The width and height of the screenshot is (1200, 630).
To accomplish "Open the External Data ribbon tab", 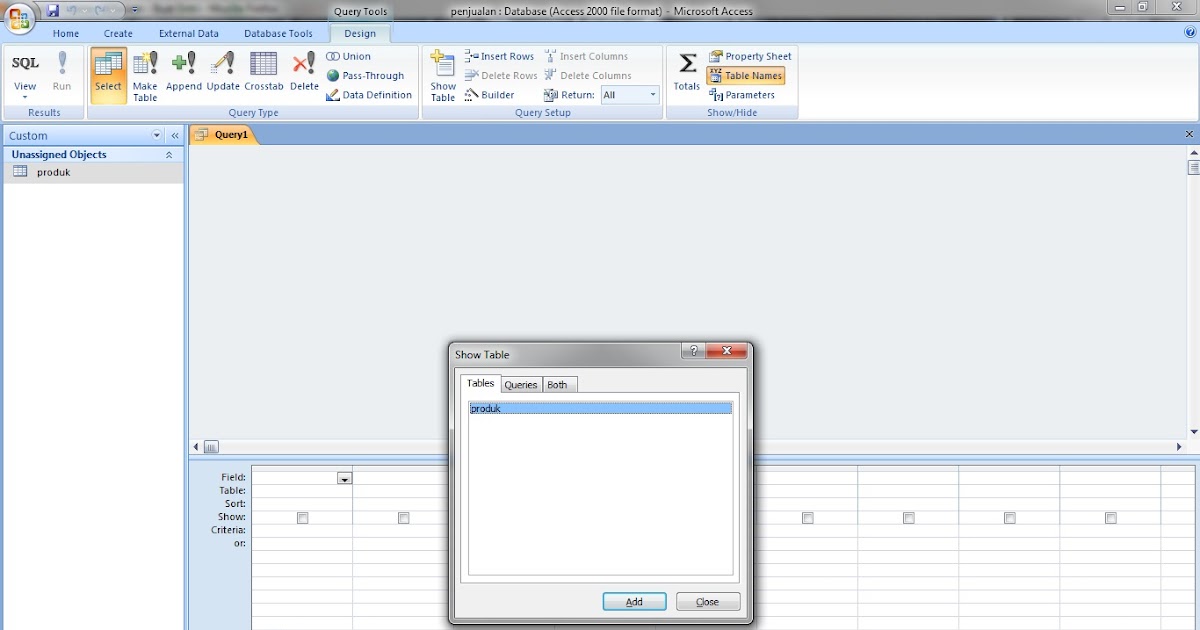I will click(x=189, y=33).
